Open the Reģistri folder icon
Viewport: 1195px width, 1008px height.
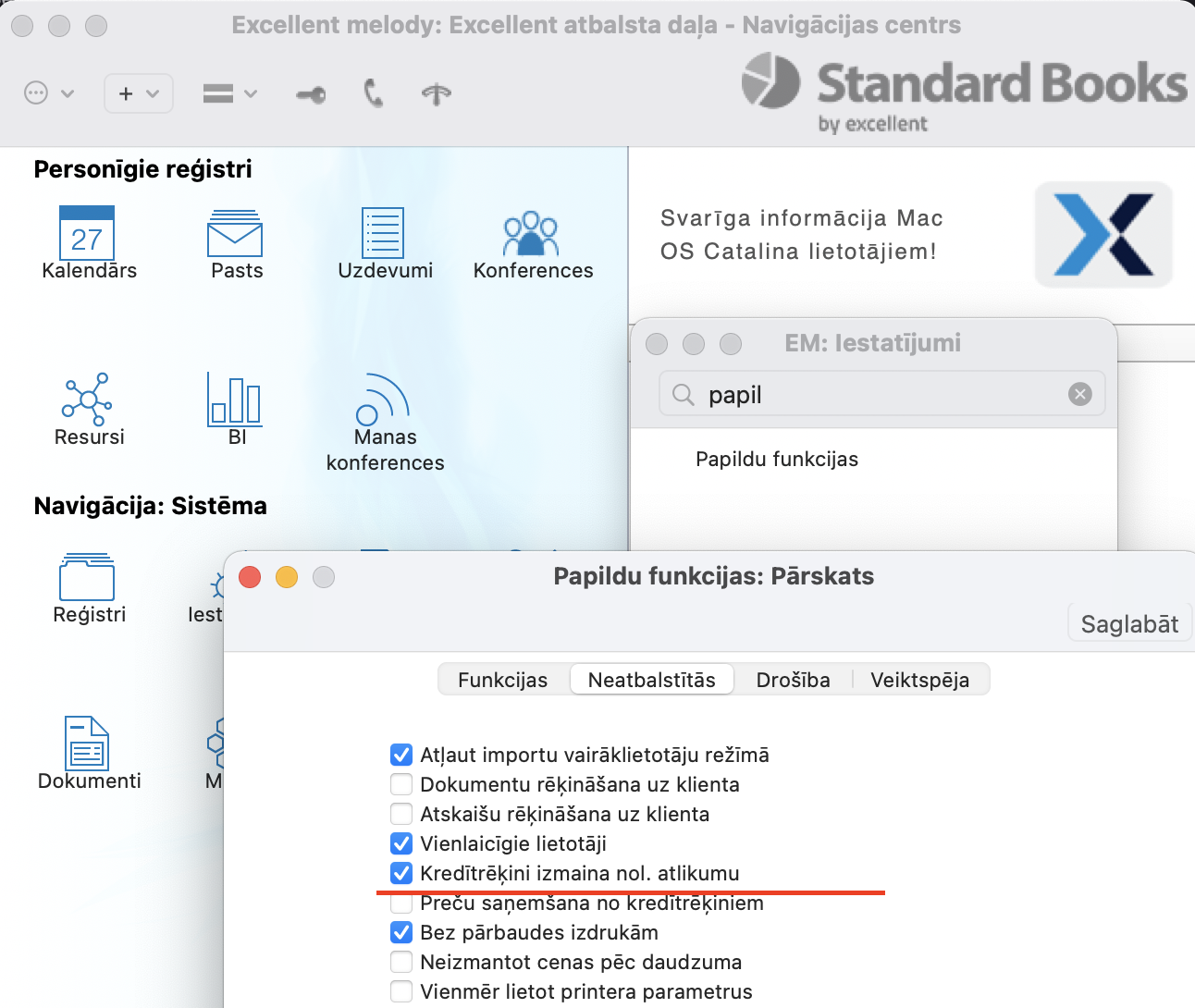point(87,578)
